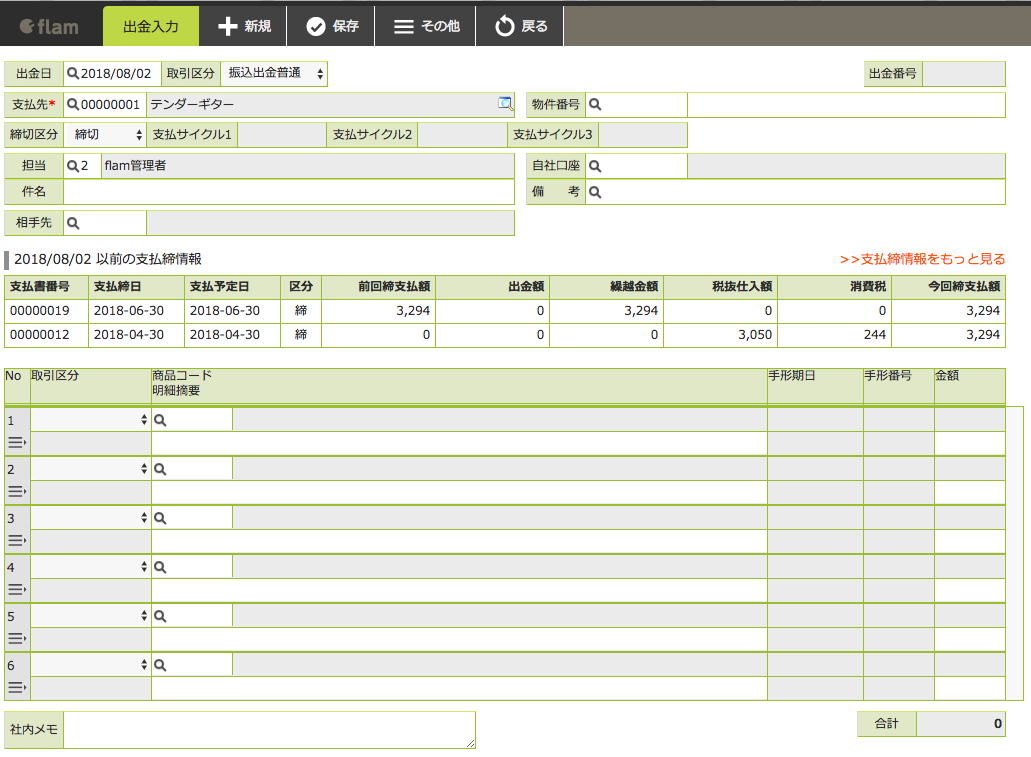
Task: Search 商品コード in row 1
Action: (x=160, y=420)
